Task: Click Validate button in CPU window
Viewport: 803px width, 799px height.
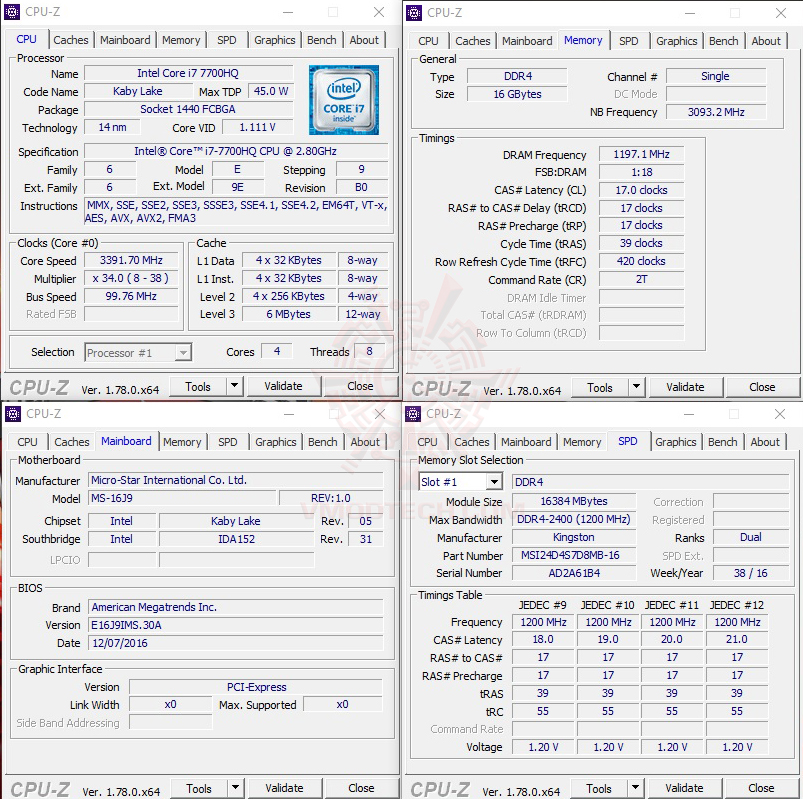Action: 283,386
